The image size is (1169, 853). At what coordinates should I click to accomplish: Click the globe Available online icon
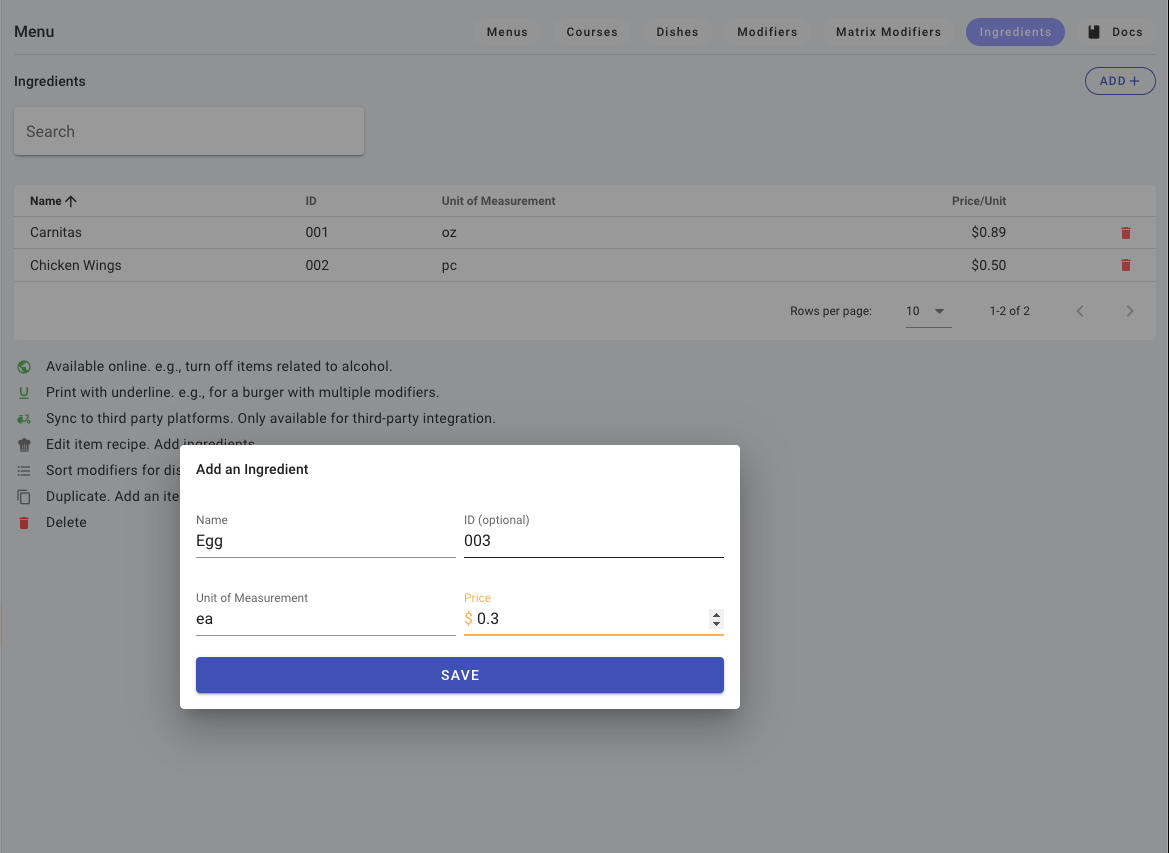coord(24,367)
